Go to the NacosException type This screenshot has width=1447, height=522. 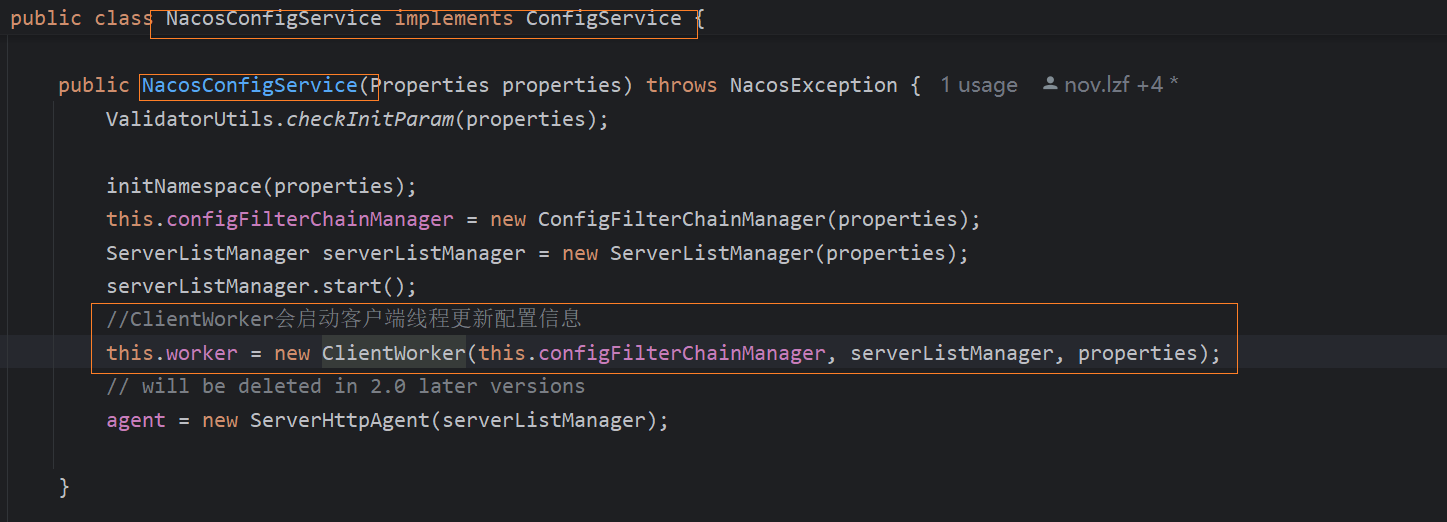814,85
